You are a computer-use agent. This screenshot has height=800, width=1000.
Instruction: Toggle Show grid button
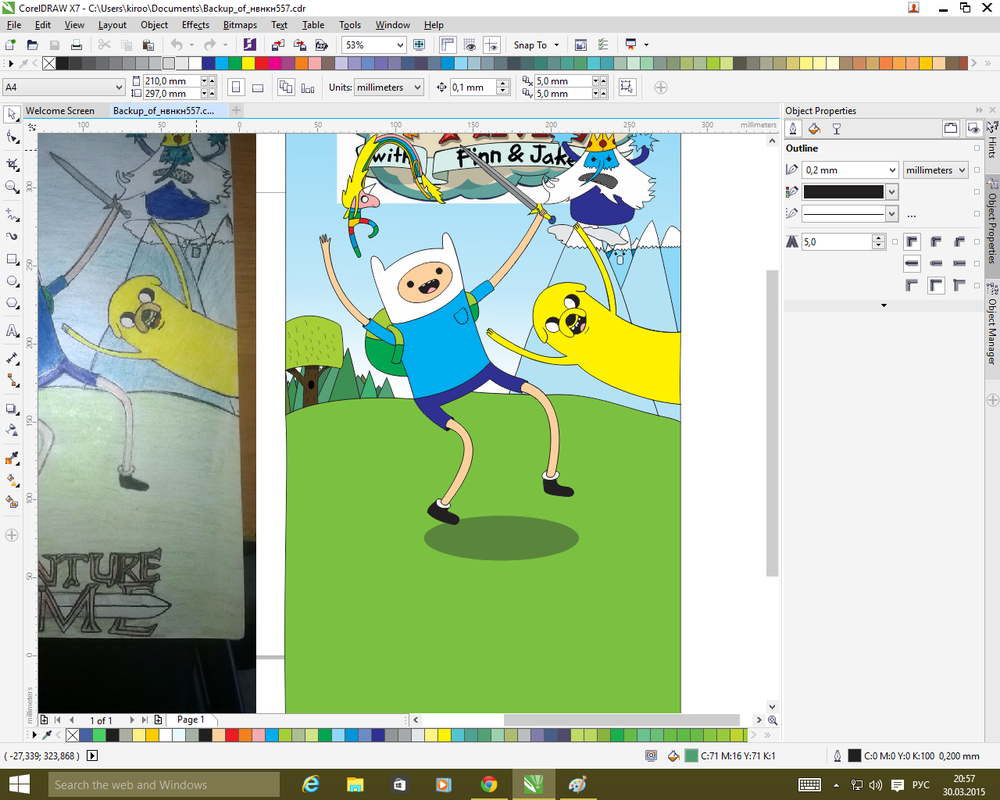click(x=470, y=45)
